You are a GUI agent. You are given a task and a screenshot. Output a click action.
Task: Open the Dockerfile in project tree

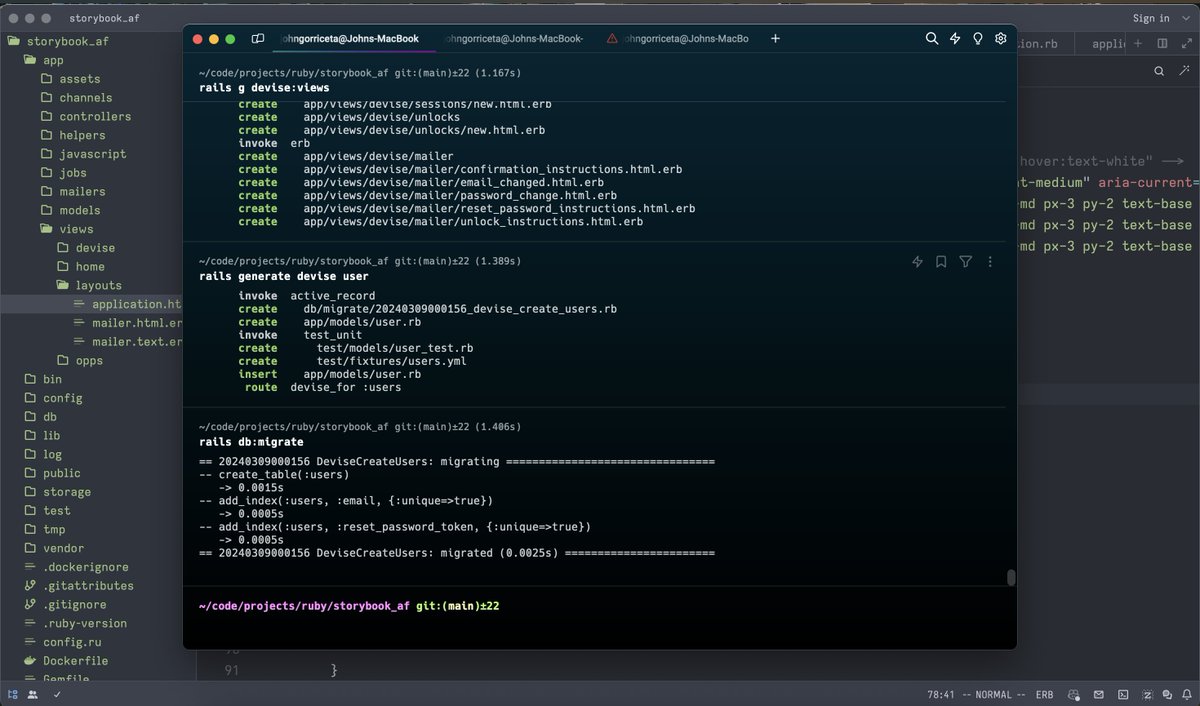(65, 661)
